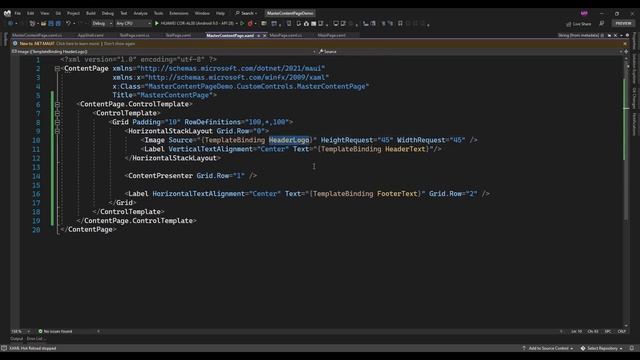Click "Don't show again" link

(119, 43)
